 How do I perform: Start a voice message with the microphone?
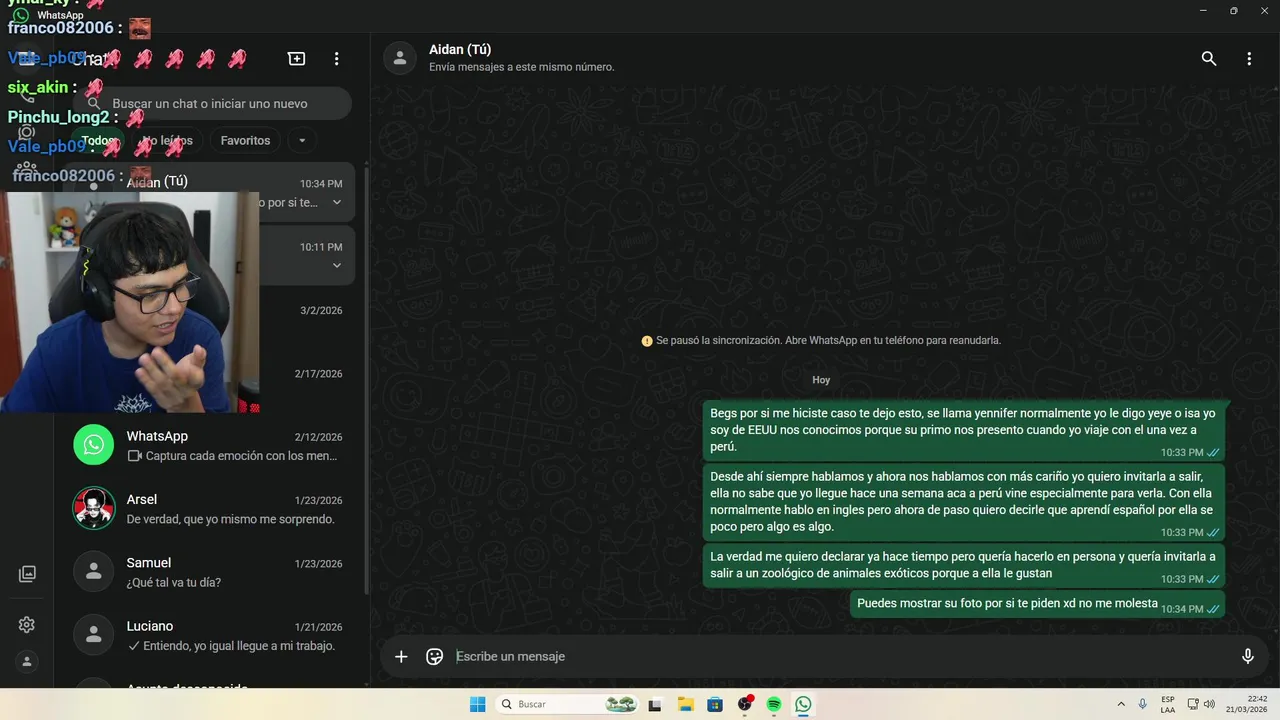1248,656
